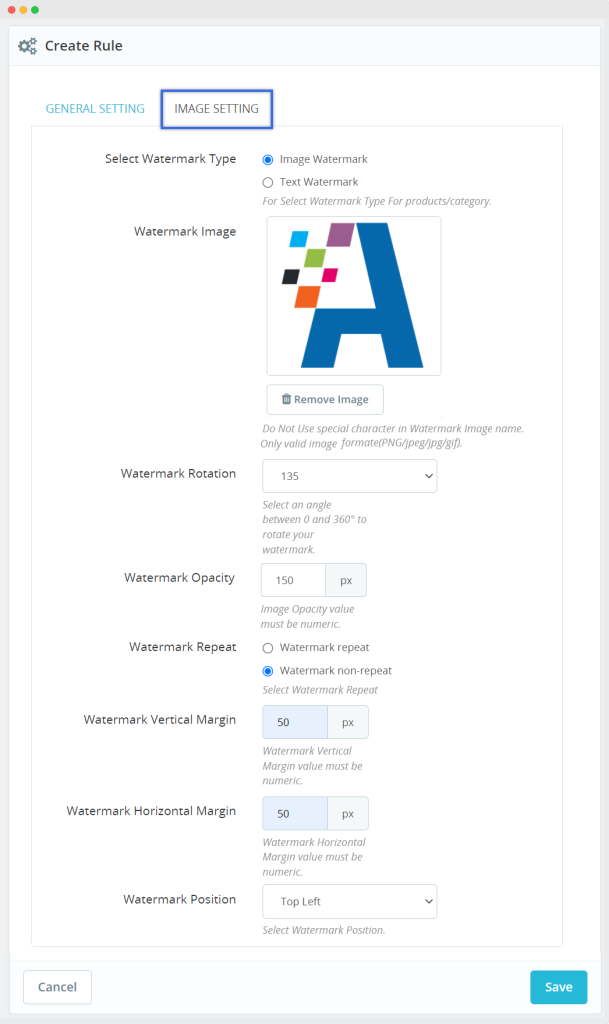The width and height of the screenshot is (609, 1024).
Task: Expand the Watermark Position dropdown
Action: 349,901
